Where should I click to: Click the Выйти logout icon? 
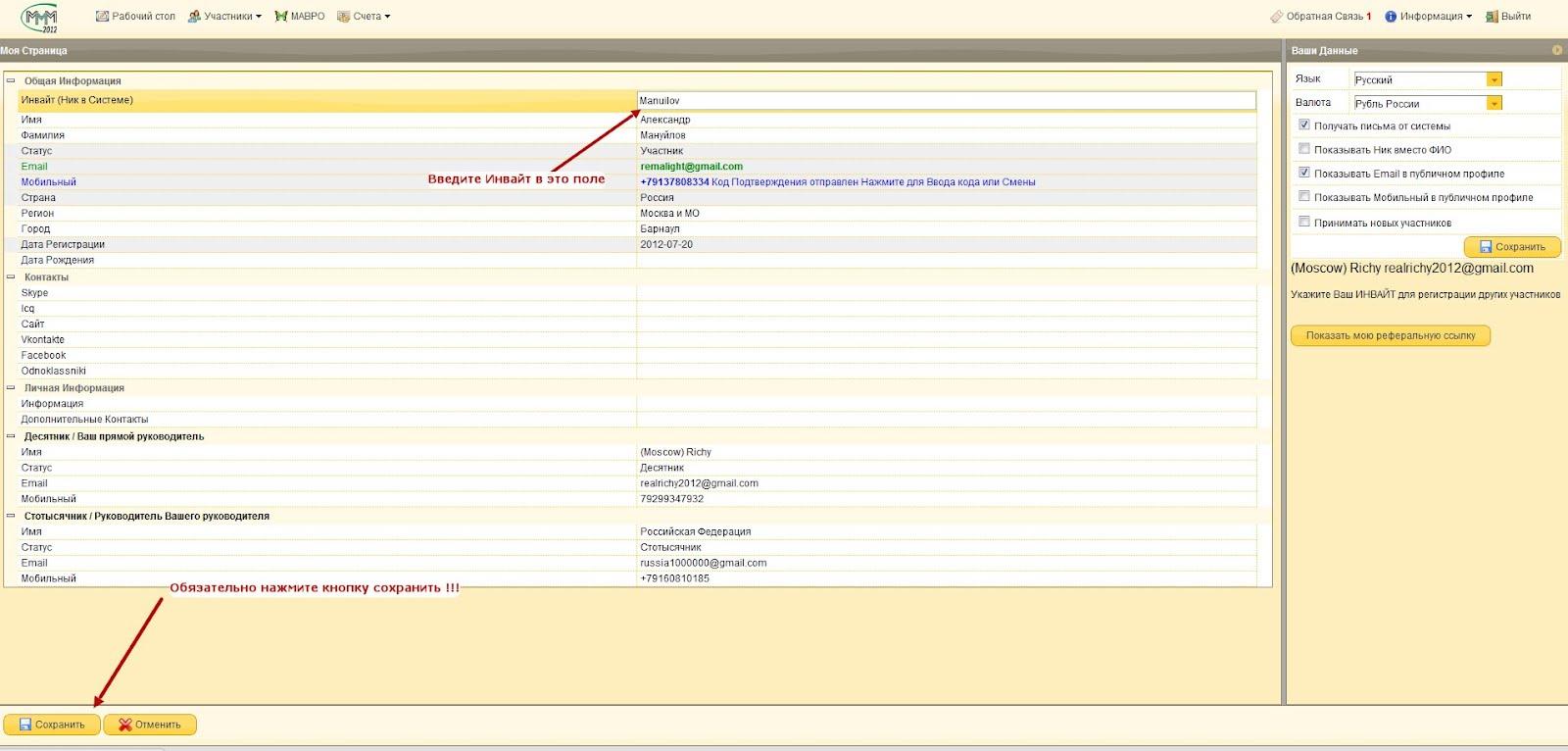click(1492, 17)
